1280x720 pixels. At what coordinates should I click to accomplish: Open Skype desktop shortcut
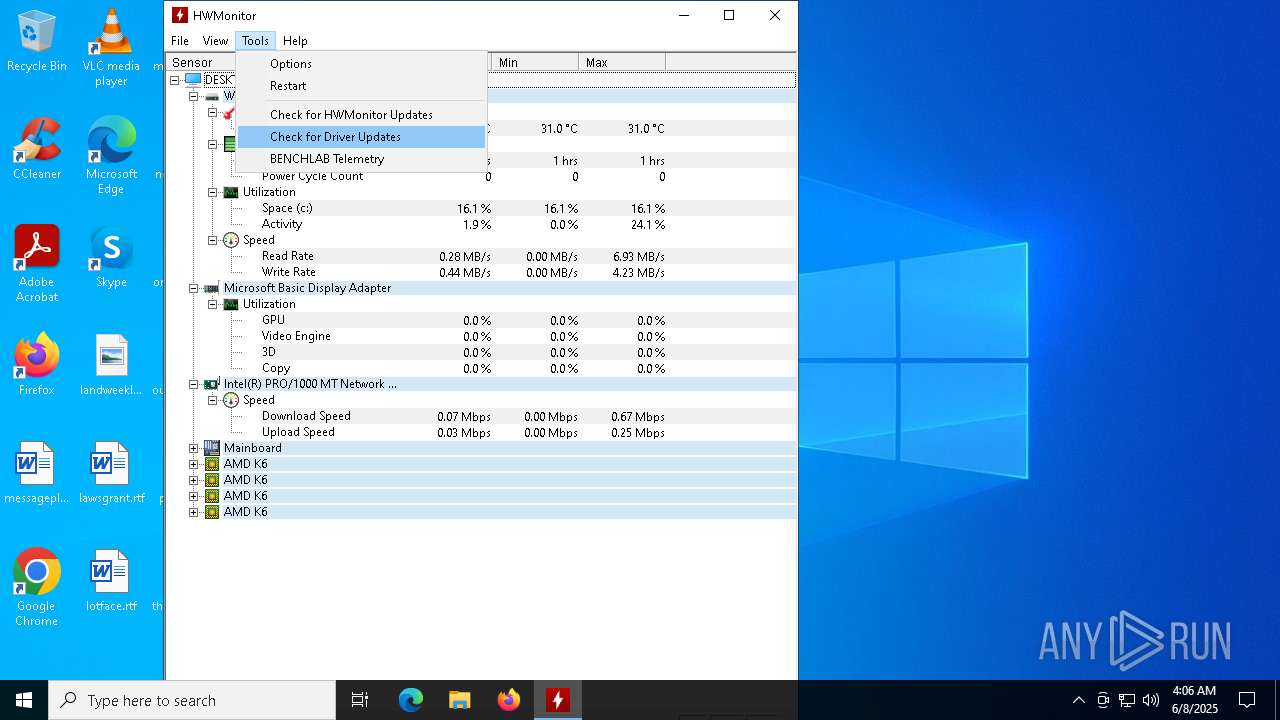point(111,258)
